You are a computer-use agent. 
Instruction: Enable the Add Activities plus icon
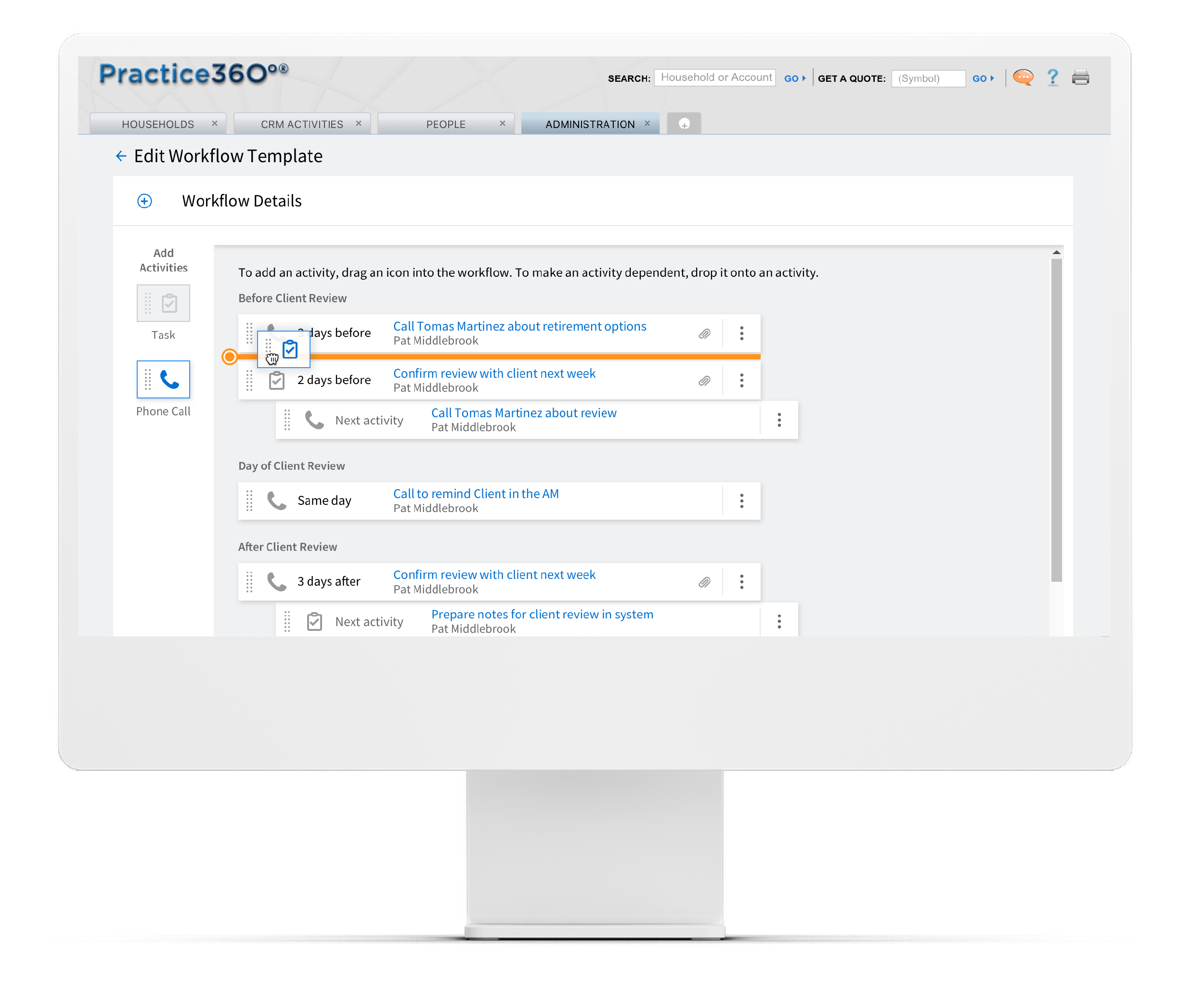(144, 201)
